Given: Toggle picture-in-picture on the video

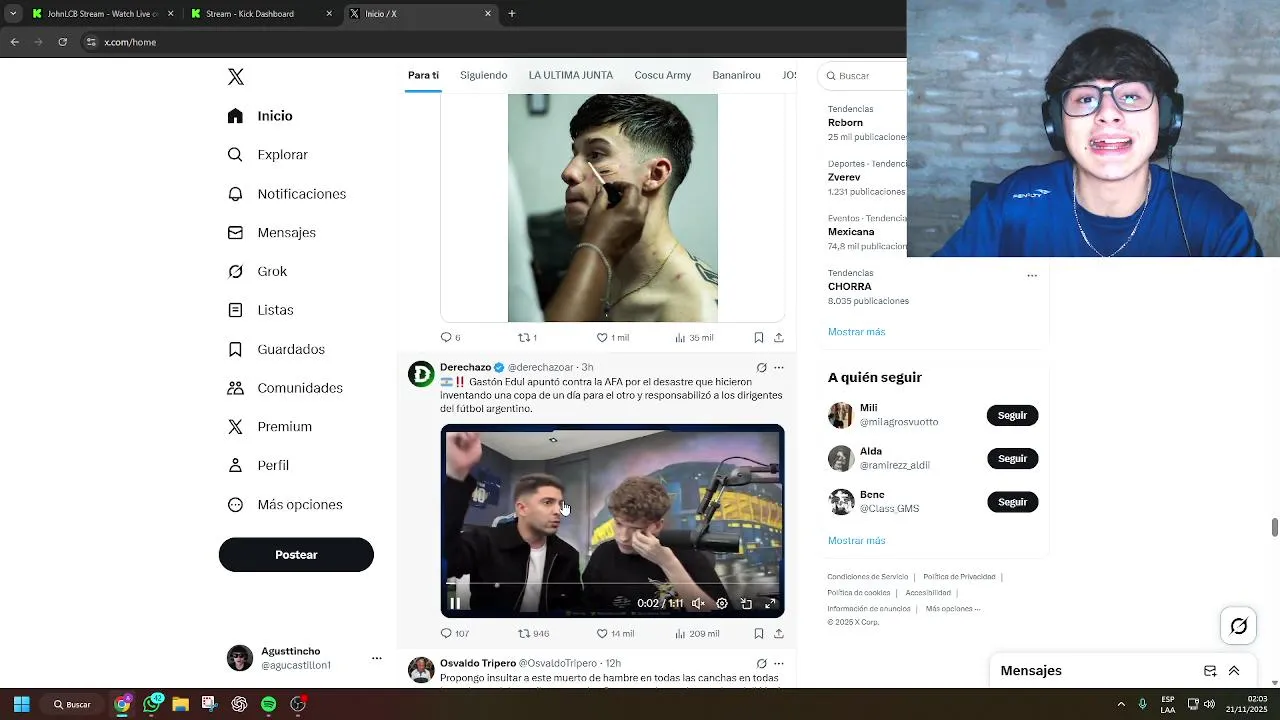Looking at the screenshot, I should tap(746, 603).
